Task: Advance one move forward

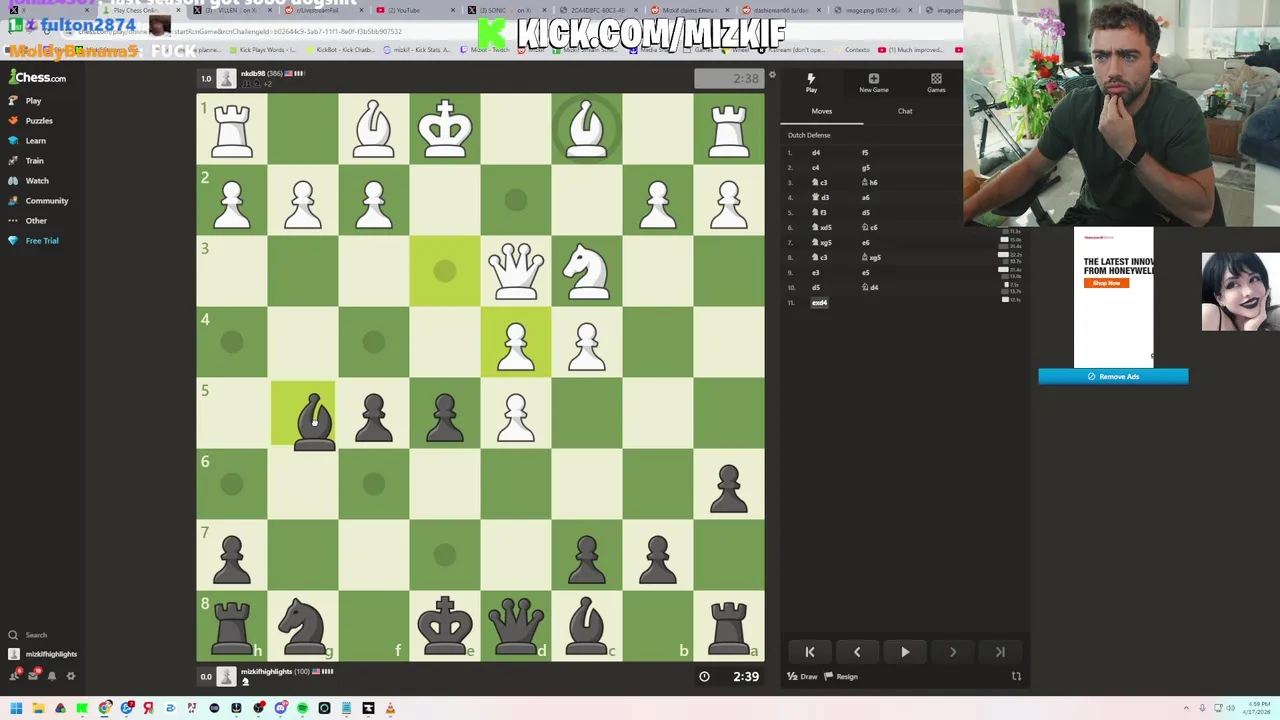Action: click(x=952, y=652)
